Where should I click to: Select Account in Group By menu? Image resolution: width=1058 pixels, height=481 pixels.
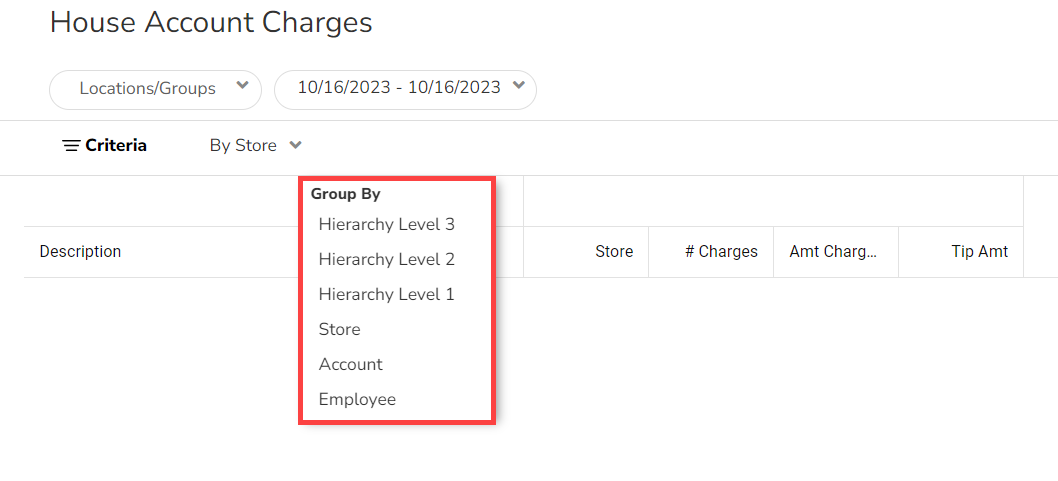[350, 364]
